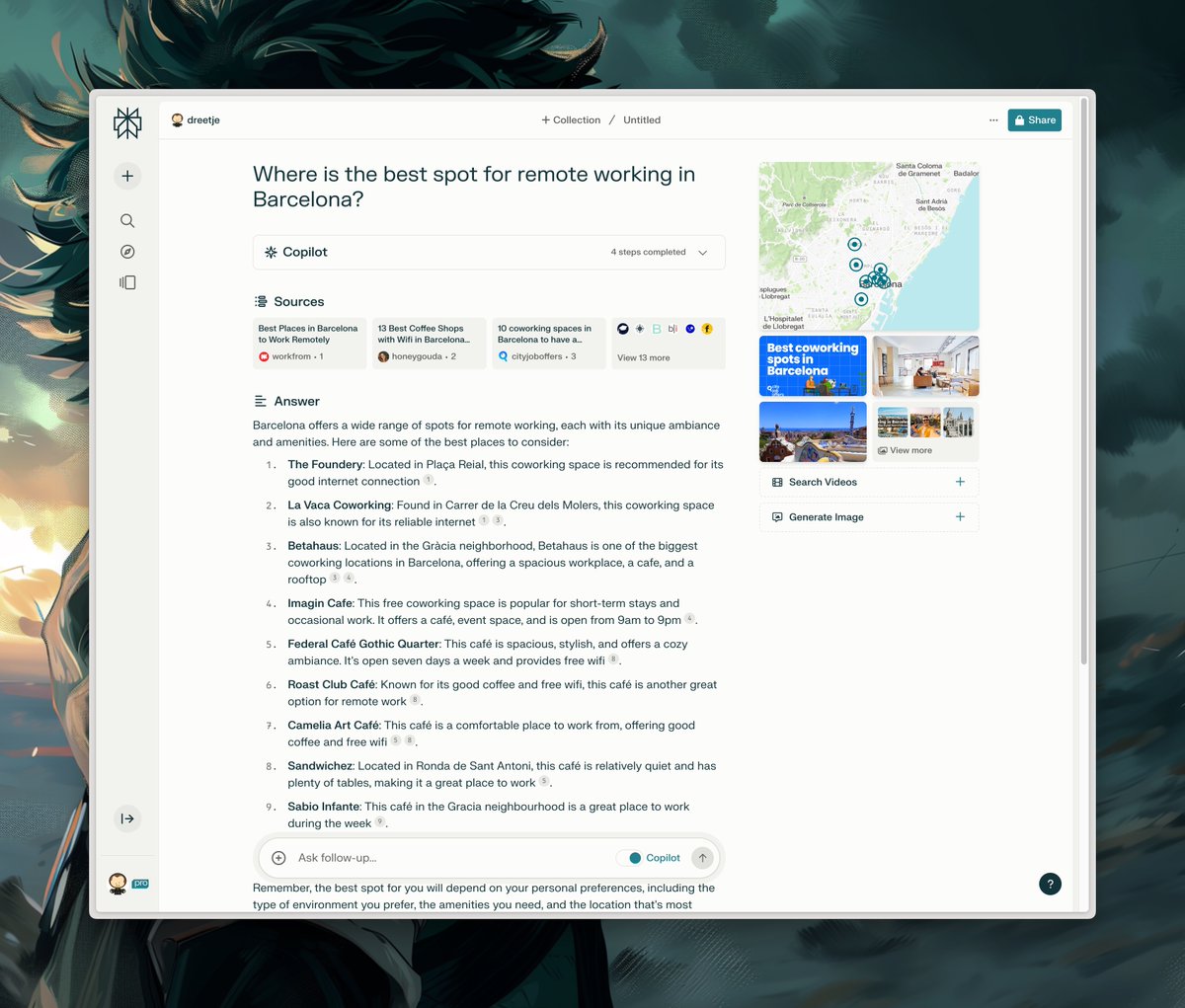Click the dreetje username at top
Image resolution: width=1185 pixels, height=1008 pixels.
click(x=203, y=120)
